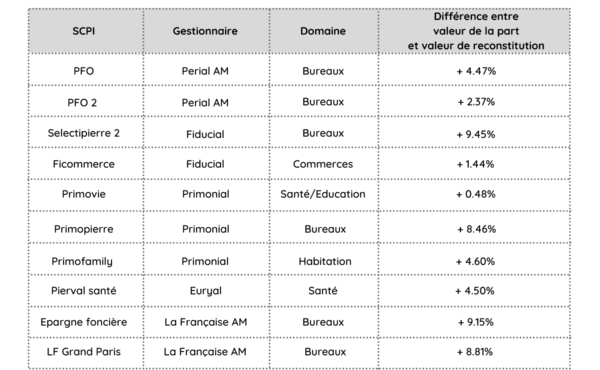The height and width of the screenshot is (370, 600).
Task: Click the Domaine column header
Action: pos(323,31)
